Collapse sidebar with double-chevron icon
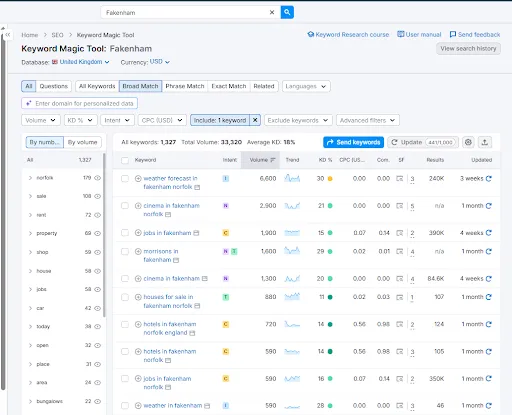Viewport: 512px width, 415px height. 8,35
